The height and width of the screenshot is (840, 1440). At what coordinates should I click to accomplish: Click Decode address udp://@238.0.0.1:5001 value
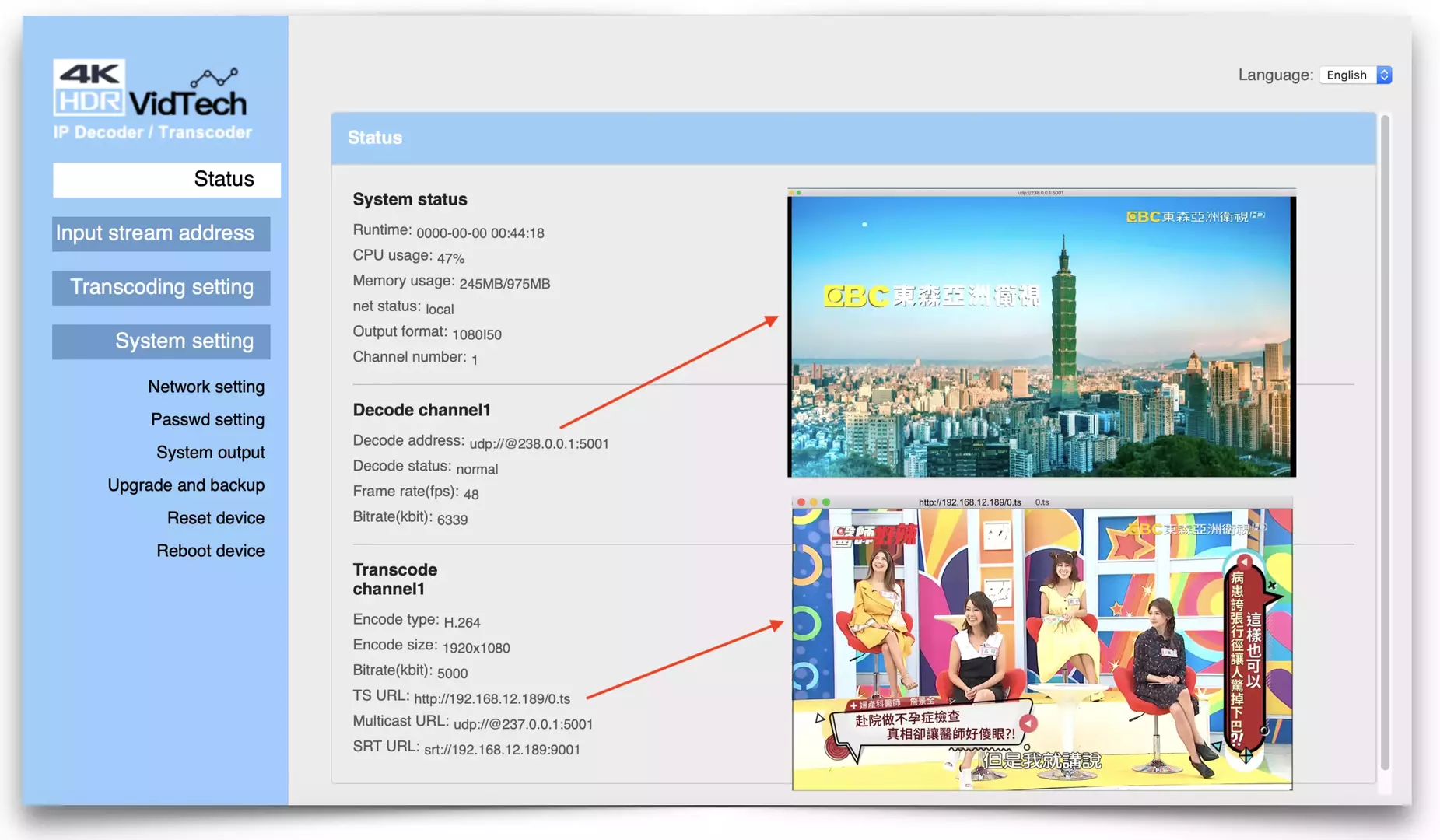(x=539, y=444)
